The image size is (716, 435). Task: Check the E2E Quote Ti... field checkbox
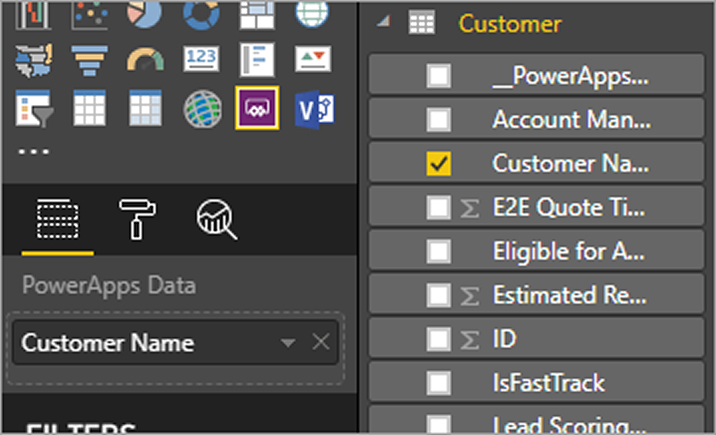click(439, 207)
